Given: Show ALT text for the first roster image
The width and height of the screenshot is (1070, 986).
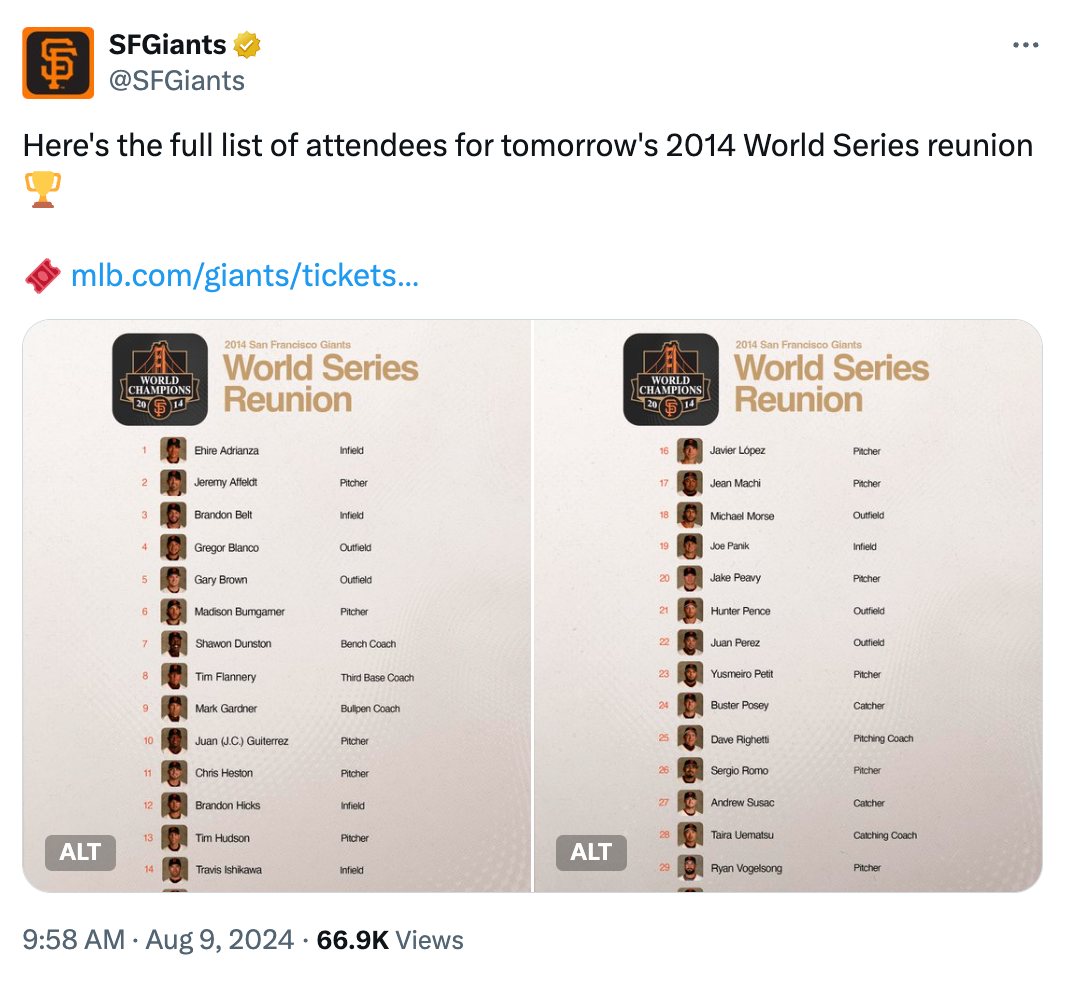Looking at the screenshot, I should pyautogui.click(x=80, y=851).
